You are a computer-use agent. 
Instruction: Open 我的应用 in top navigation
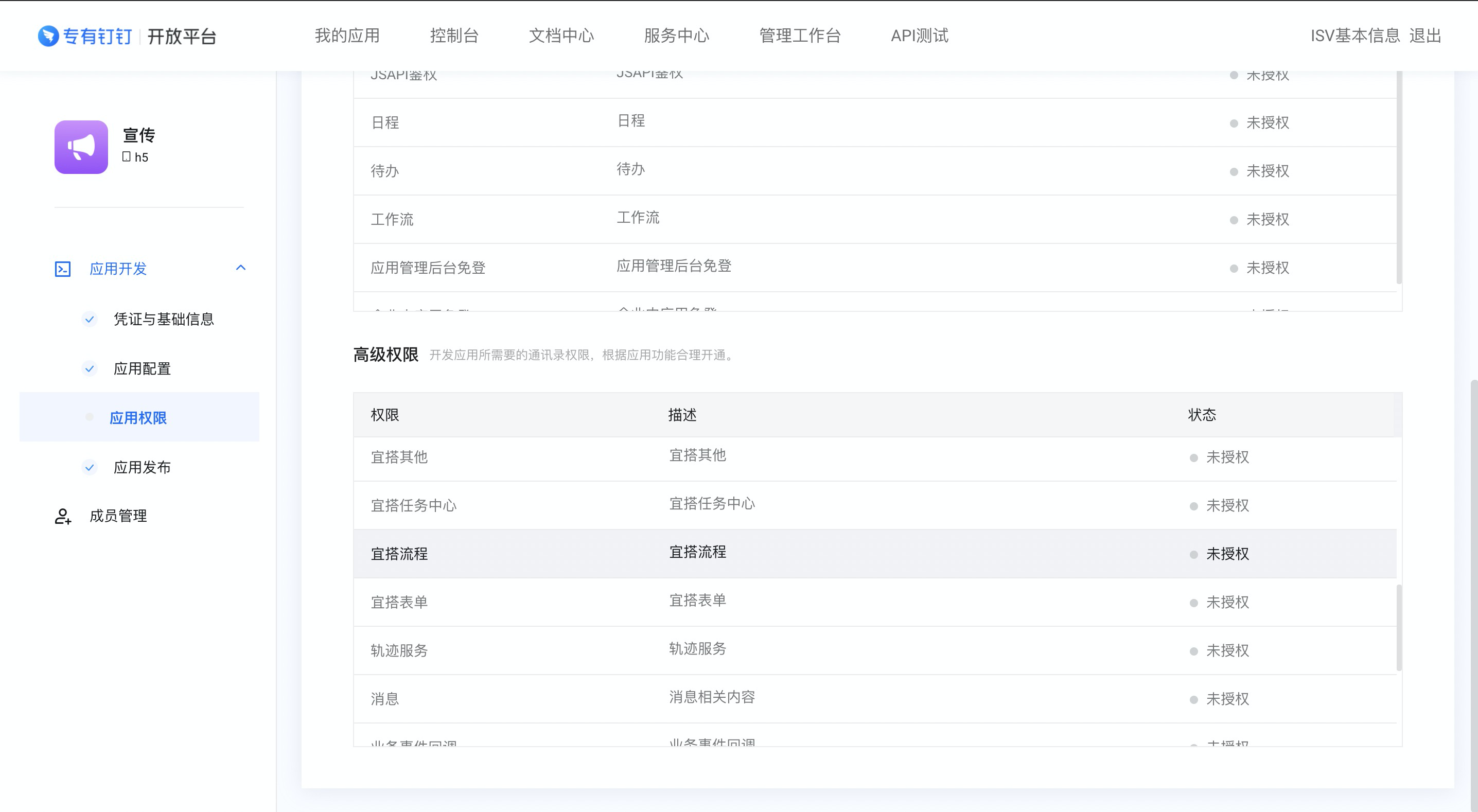tap(347, 36)
